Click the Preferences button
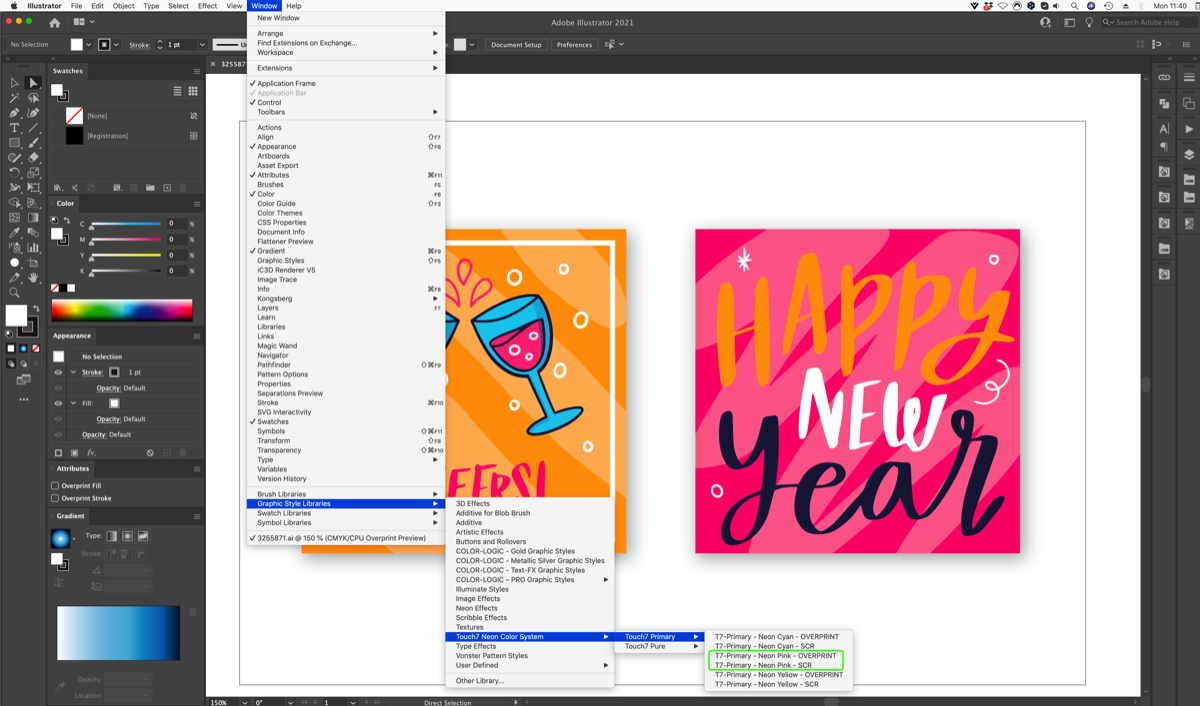Image resolution: width=1200 pixels, height=706 pixels. (x=574, y=45)
